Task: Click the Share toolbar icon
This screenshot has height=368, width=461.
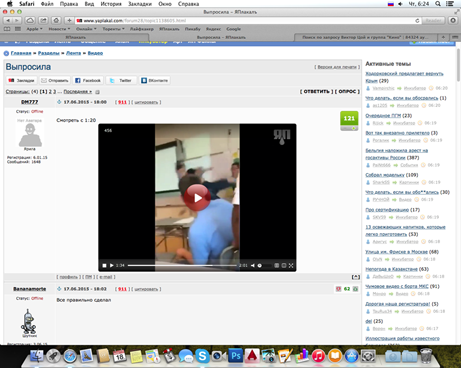Action: click(44, 21)
